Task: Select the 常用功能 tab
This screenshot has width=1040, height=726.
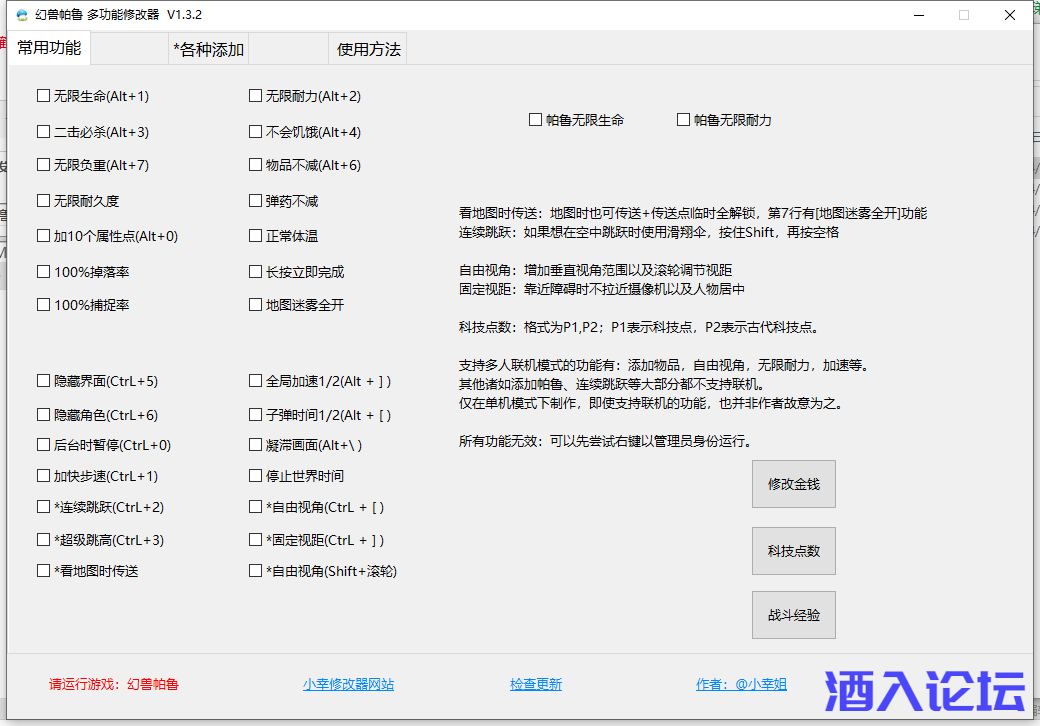Action: tap(49, 48)
